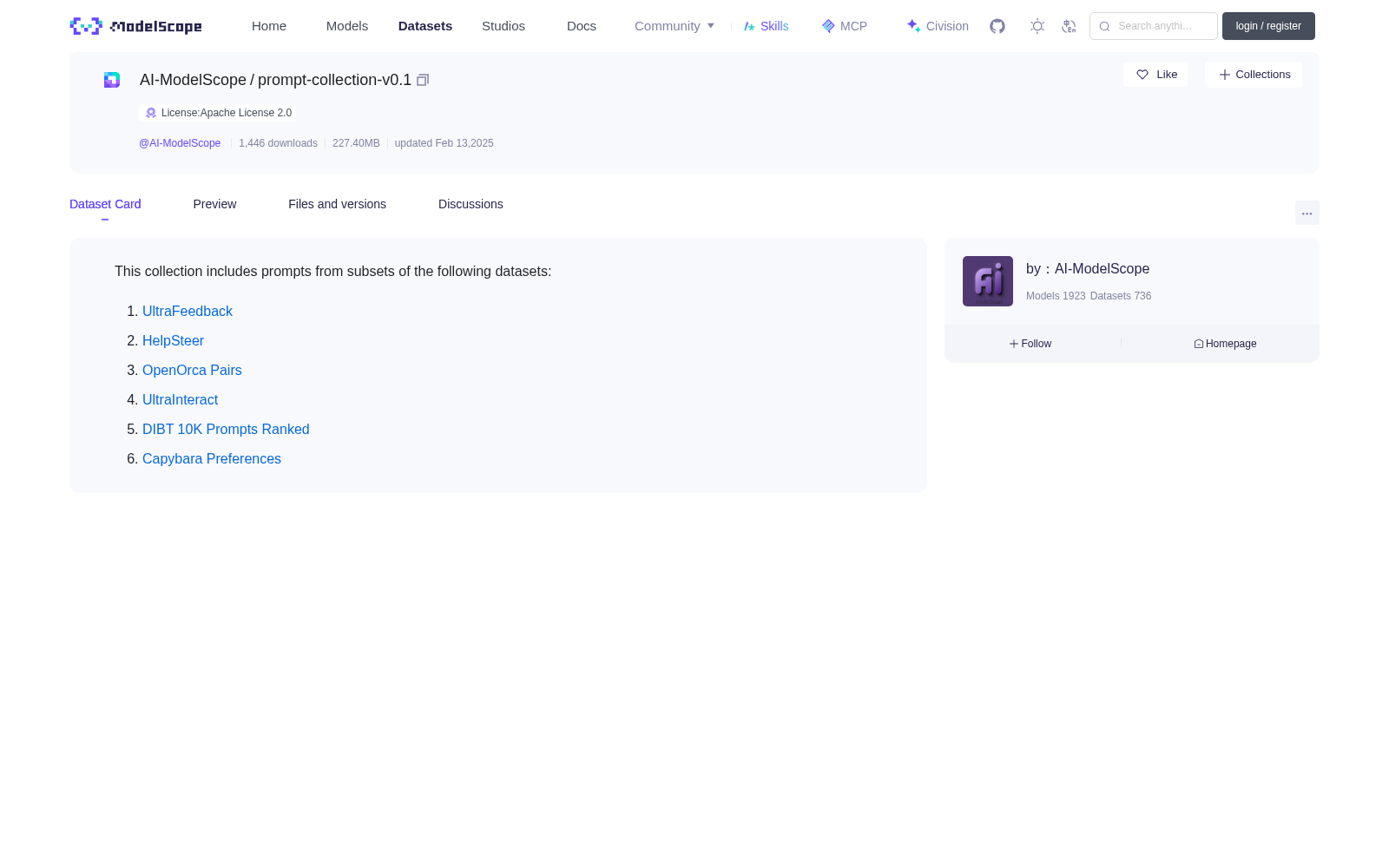This screenshot has width=1389, height=868.
Task: Switch to the Preview tab
Action: pyautogui.click(x=214, y=204)
